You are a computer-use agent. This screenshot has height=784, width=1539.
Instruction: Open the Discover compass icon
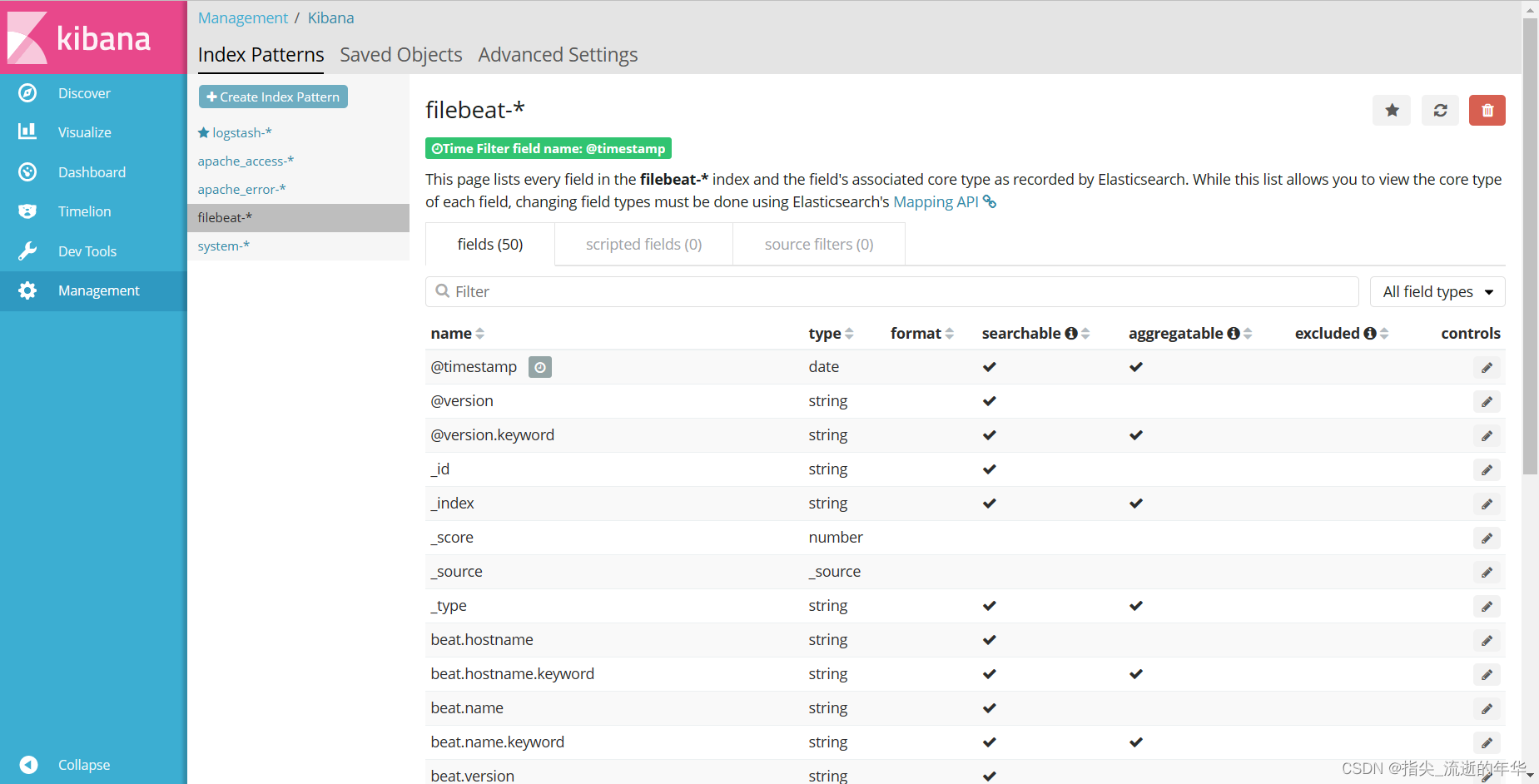click(27, 93)
